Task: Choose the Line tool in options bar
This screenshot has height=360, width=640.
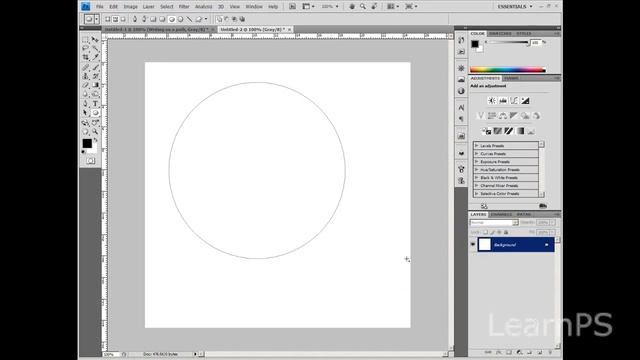Action: point(189,19)
